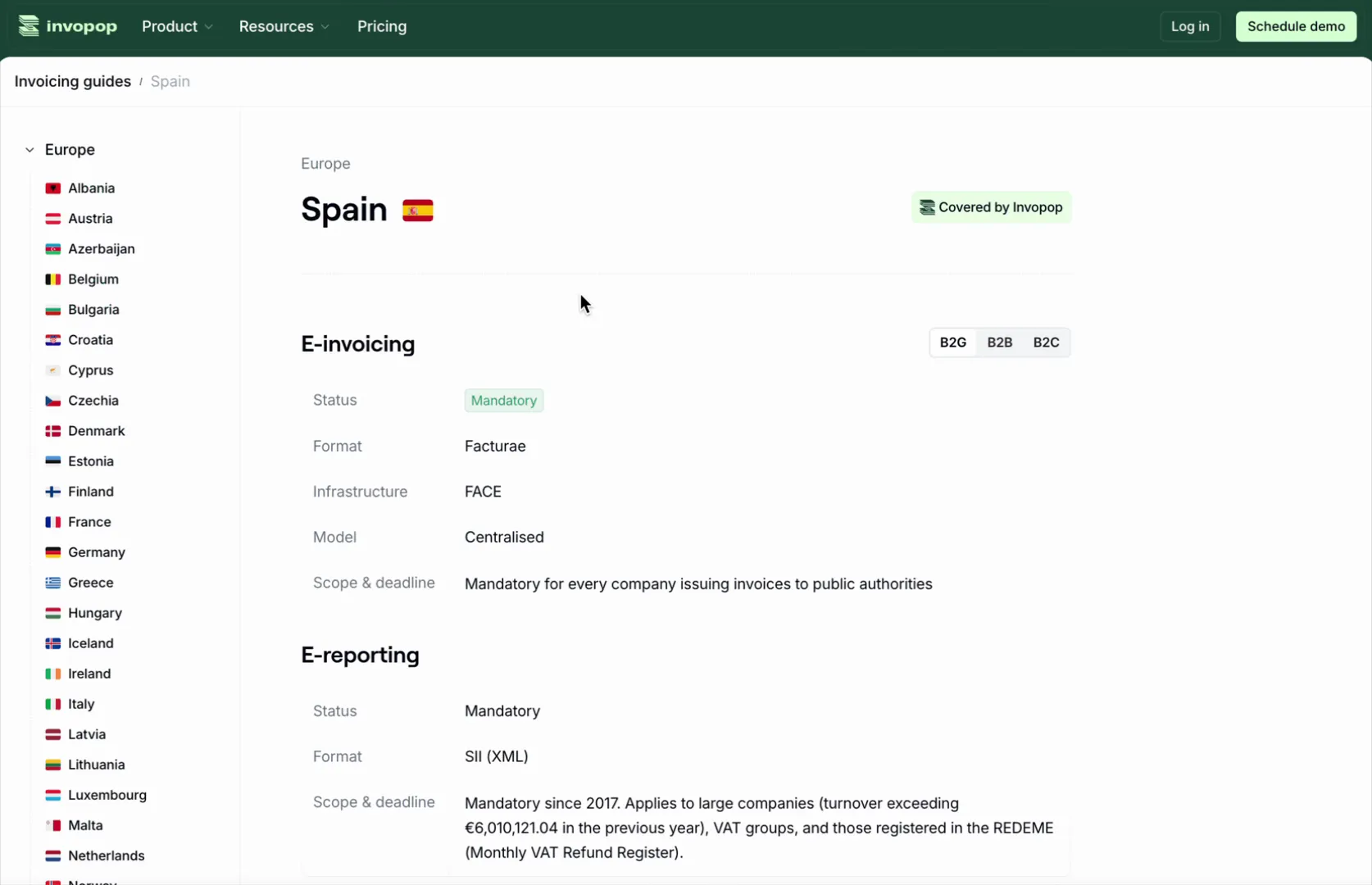Open the Cyprus guide
This screenshot has height=885, width=1372.
91,370
